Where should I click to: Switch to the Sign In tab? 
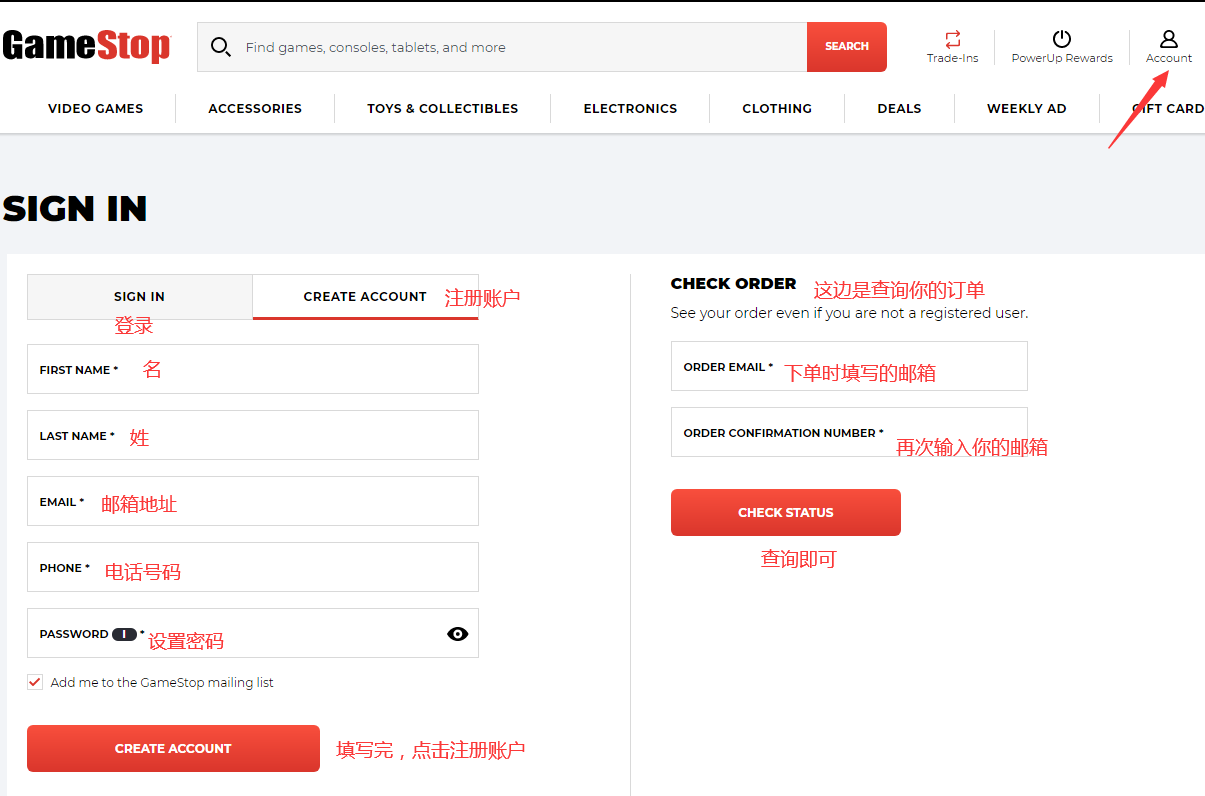[x=139, y=297]
